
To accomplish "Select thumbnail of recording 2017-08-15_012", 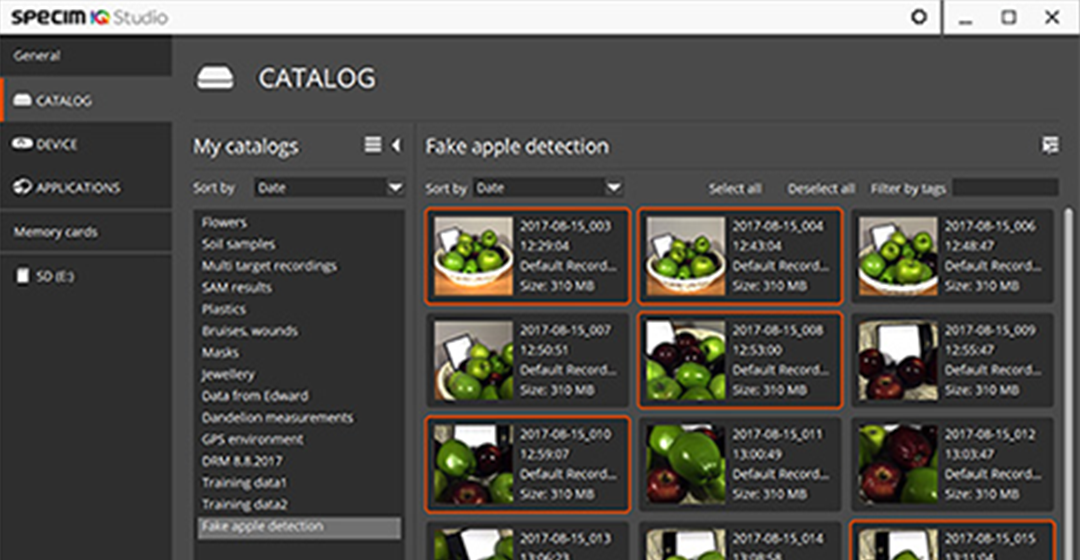I will [897, 464].
